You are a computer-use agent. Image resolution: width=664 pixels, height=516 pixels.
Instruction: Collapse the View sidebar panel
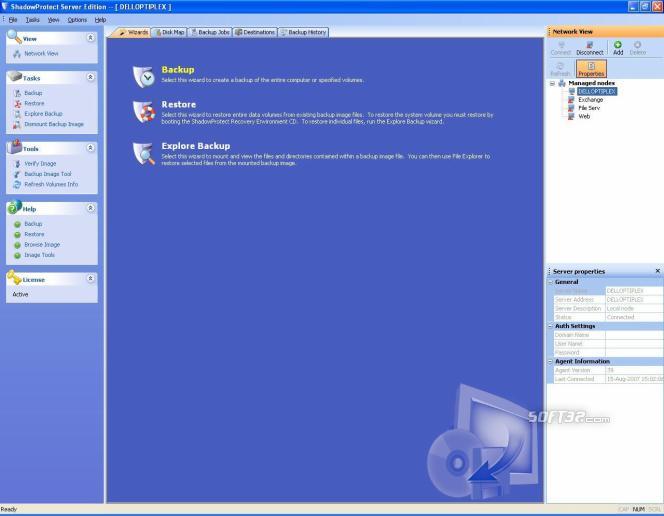click(90, 38)
